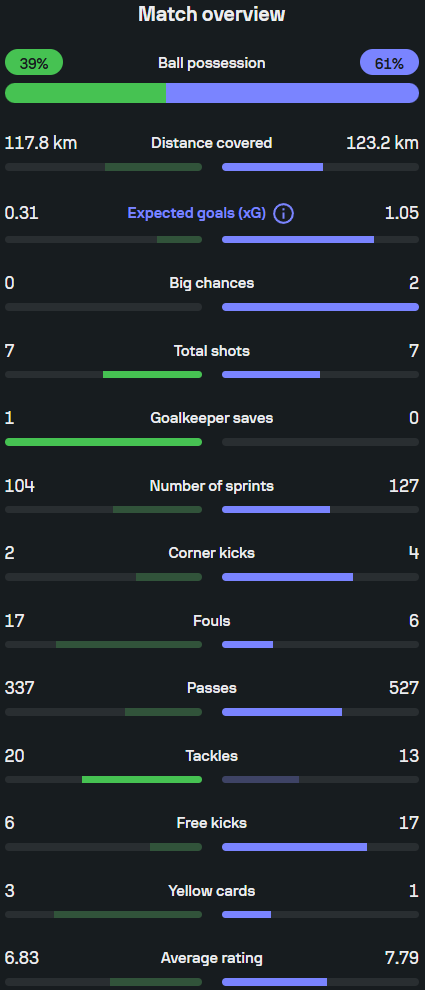This screenshot has width=425, height=990.
Task: Click the Expected goals (xG) link
Action: [197, 213]
